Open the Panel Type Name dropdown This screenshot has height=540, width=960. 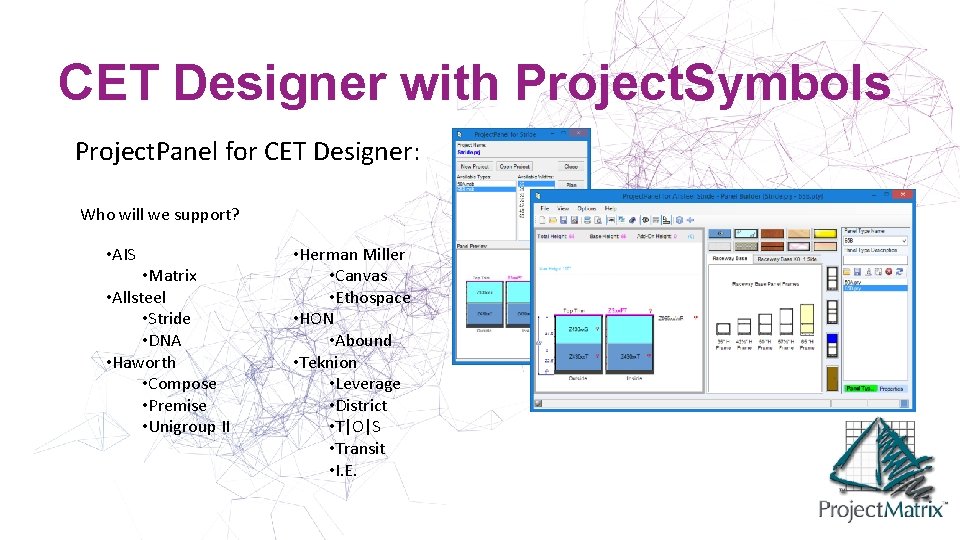875,241
